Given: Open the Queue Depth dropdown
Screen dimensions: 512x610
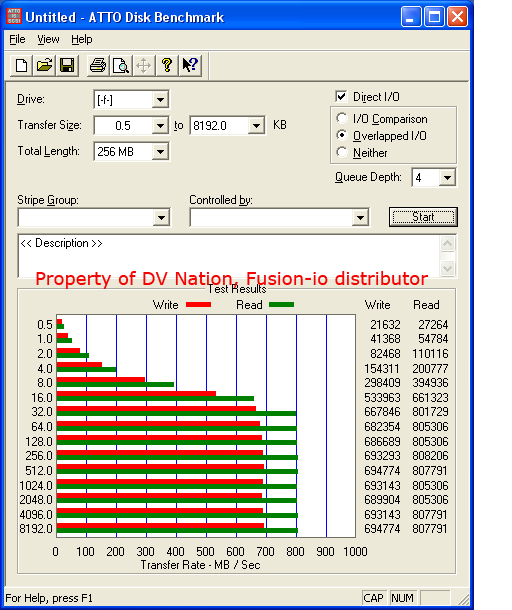Looking at the screenshot, I should pos(447,178).
